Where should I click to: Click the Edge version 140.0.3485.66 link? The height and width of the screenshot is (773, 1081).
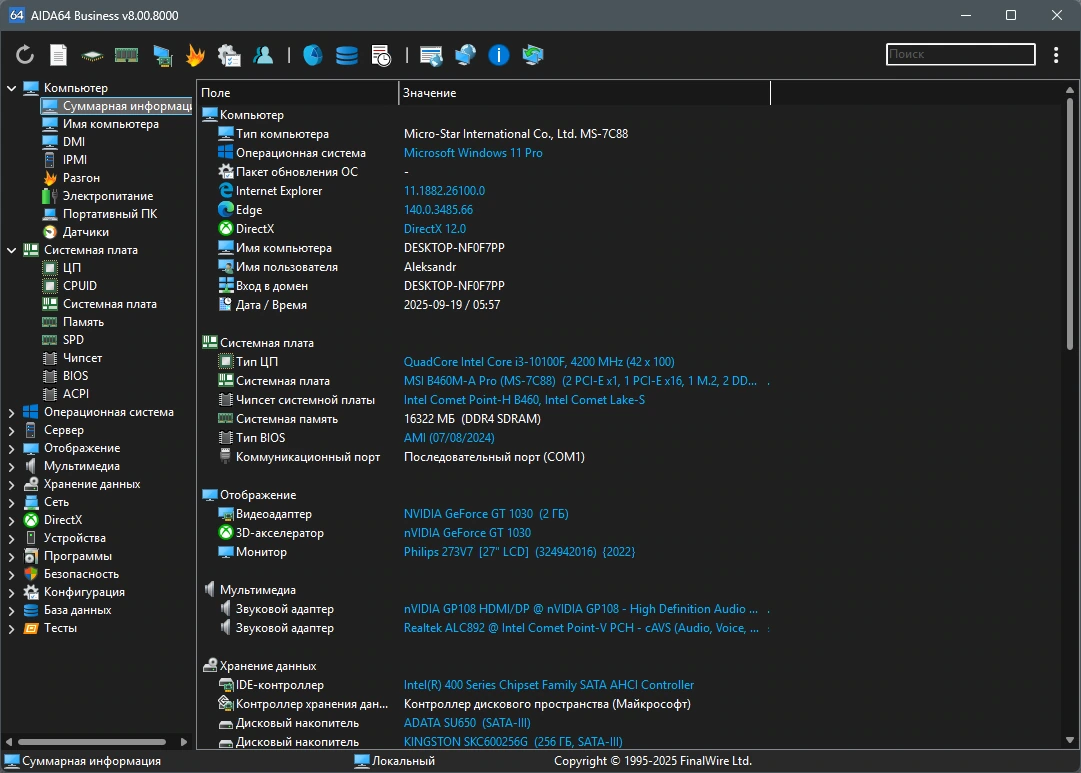438,210
